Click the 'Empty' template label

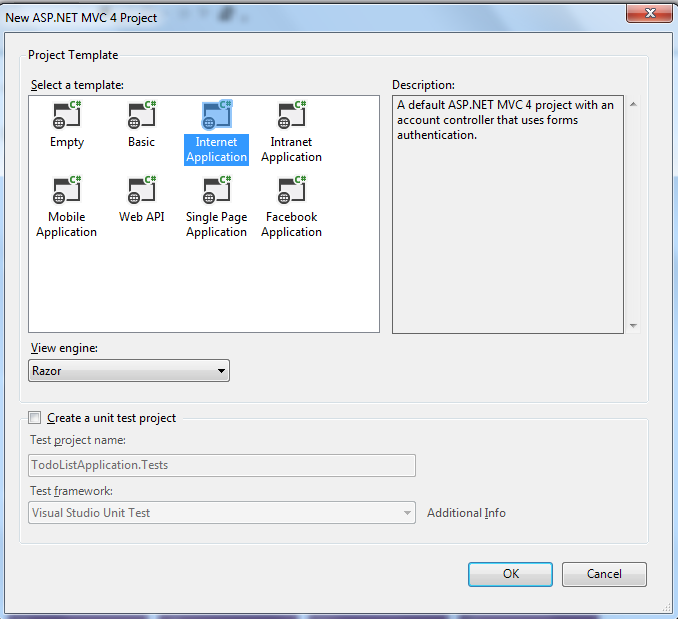click(x=67, y=142)
